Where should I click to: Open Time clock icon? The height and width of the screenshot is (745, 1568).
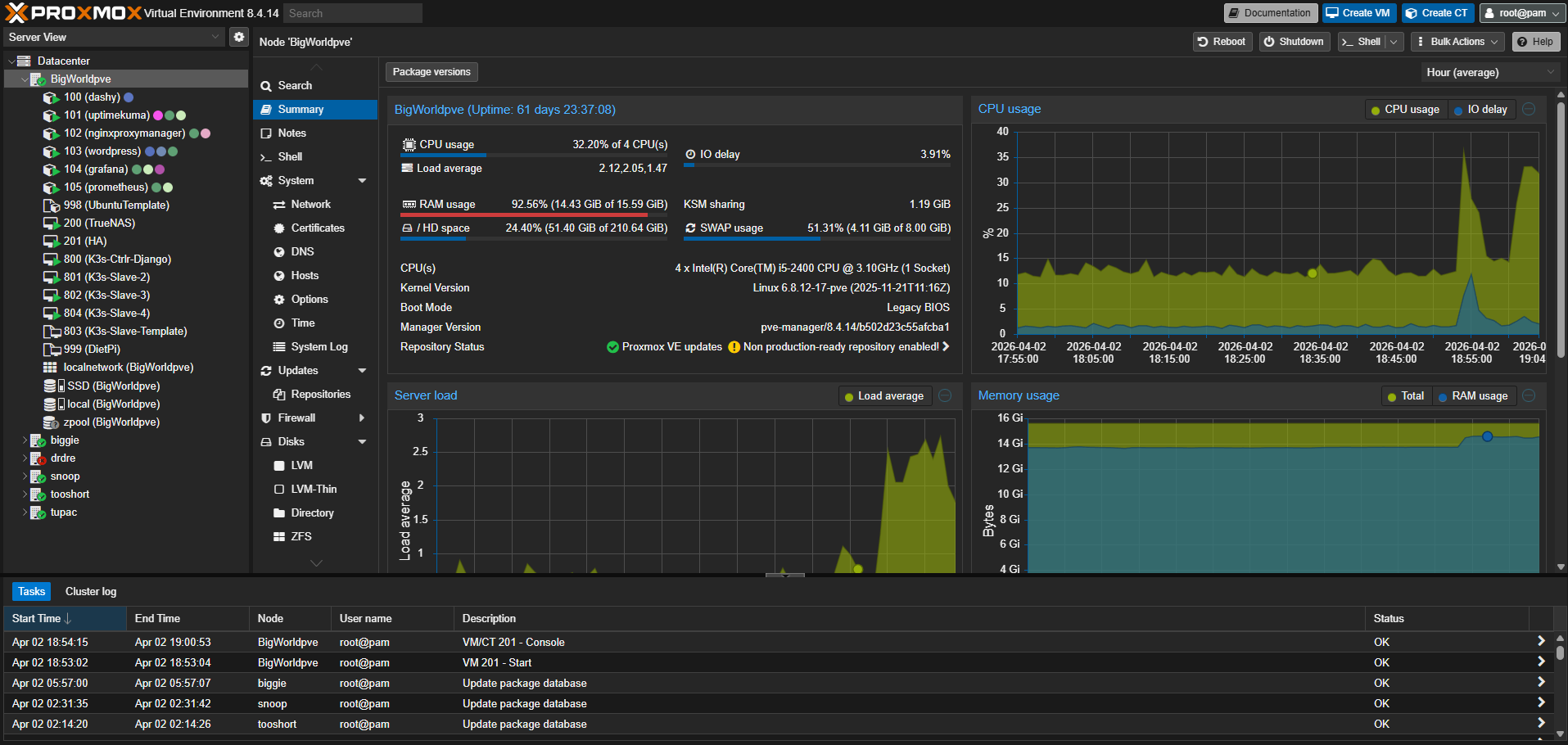pyautogui.click(x=279, y=323)
